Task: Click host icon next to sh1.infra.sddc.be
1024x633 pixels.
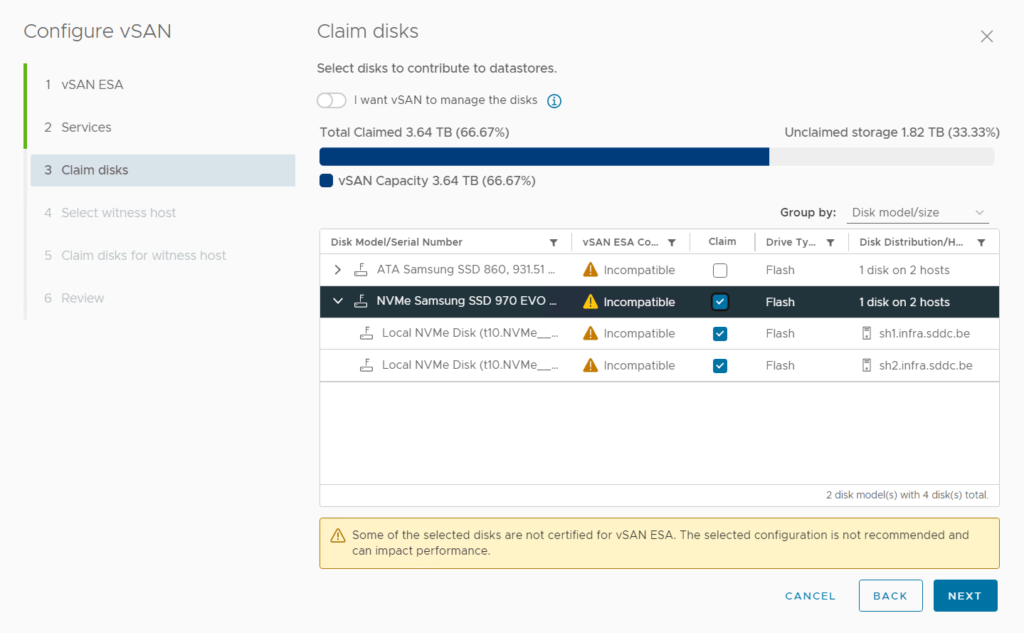Action: click(866, 334)
